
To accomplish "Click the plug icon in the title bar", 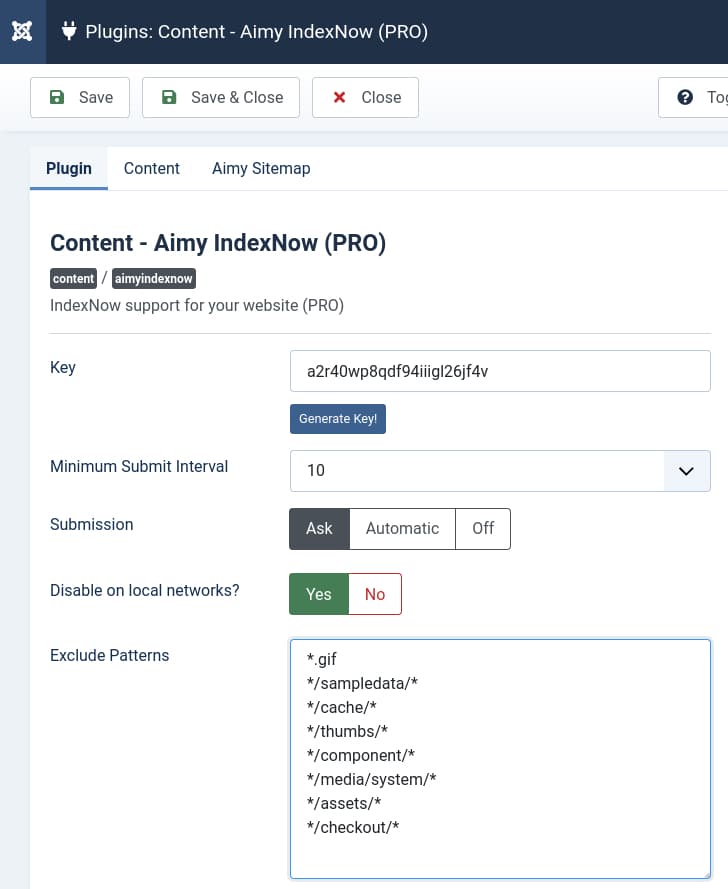I will coord(69,31).
